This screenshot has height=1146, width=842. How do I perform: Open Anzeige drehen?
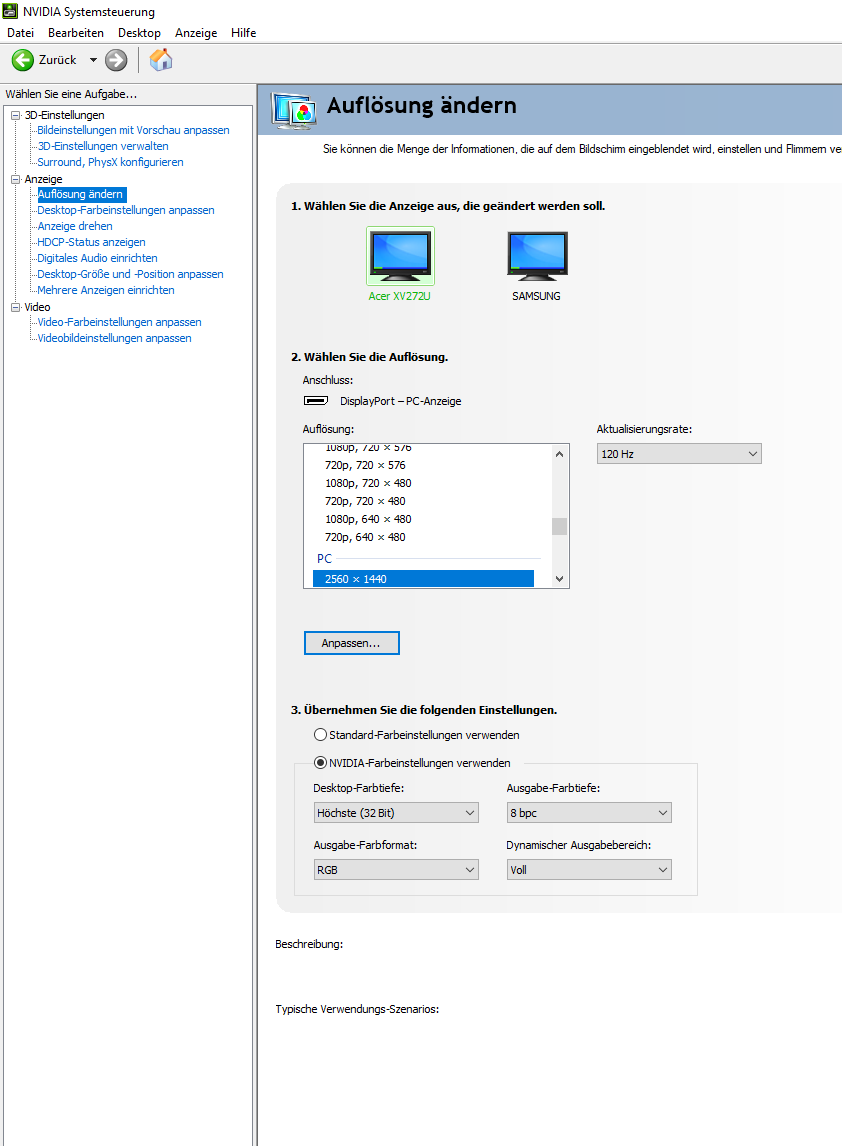point(75,227)
